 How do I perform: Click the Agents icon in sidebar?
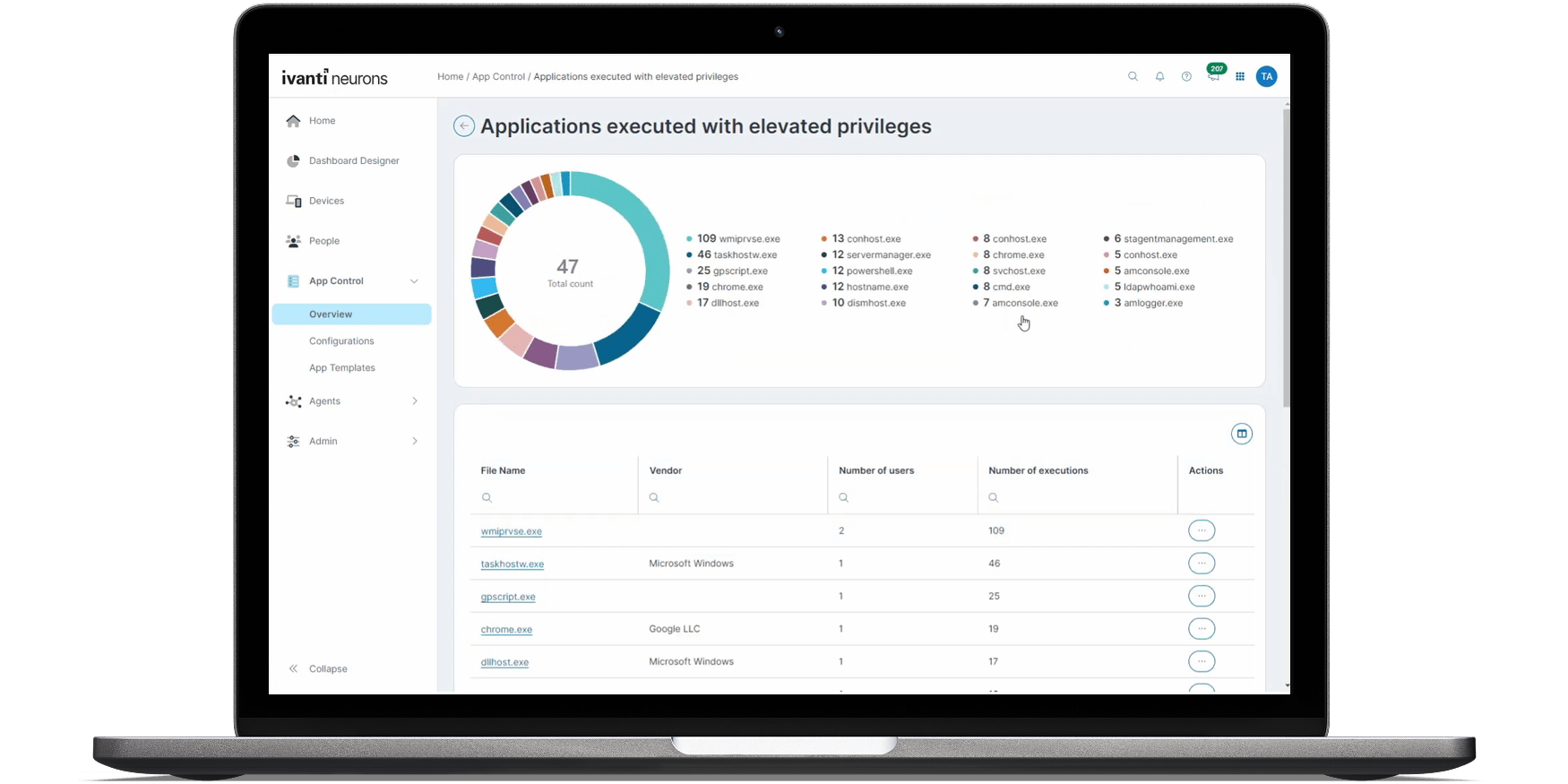pyautogui.click(x=293, y=401)
